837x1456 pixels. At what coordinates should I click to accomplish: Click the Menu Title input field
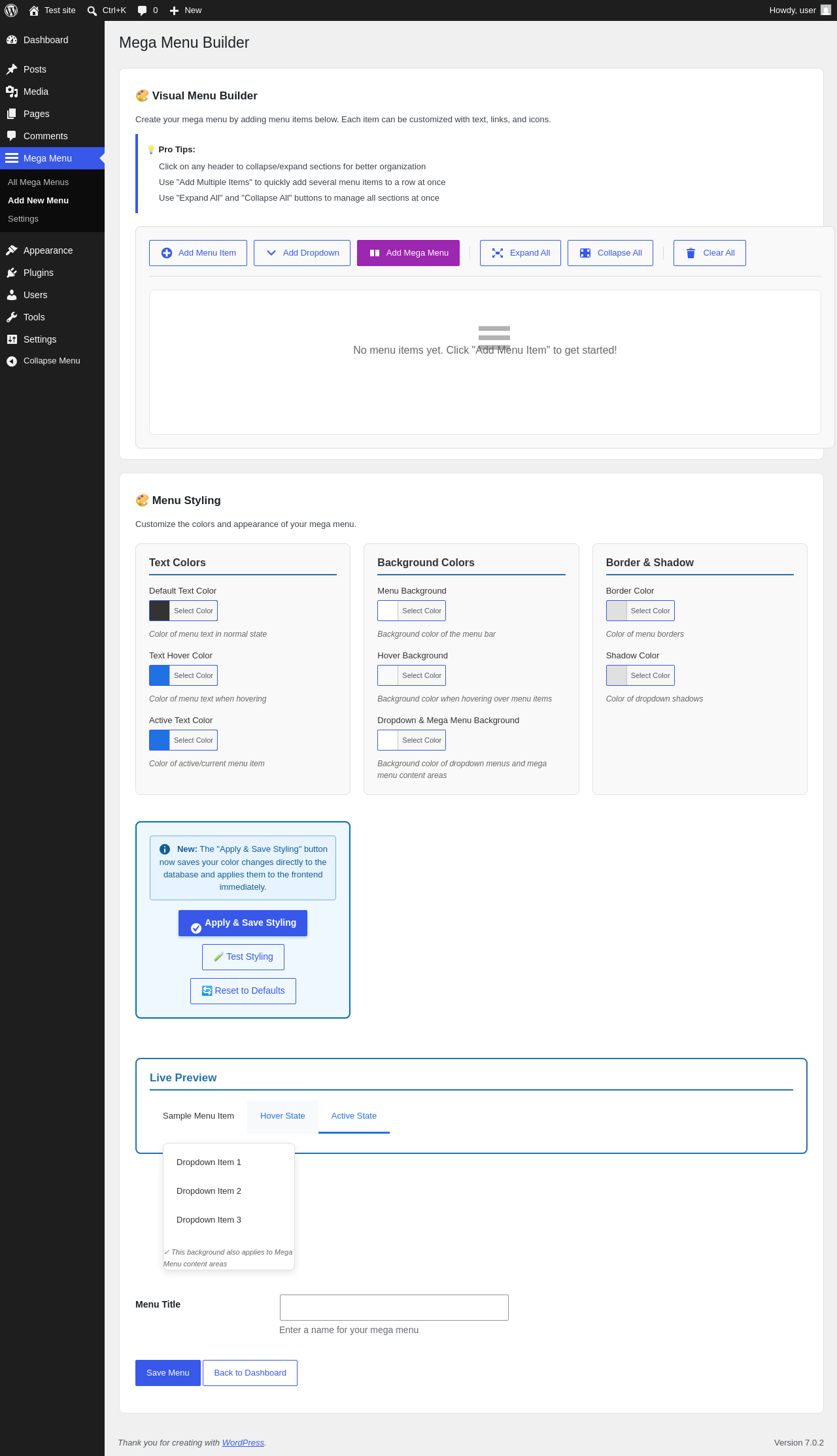pyautogui.click(x=394, y=1308)
